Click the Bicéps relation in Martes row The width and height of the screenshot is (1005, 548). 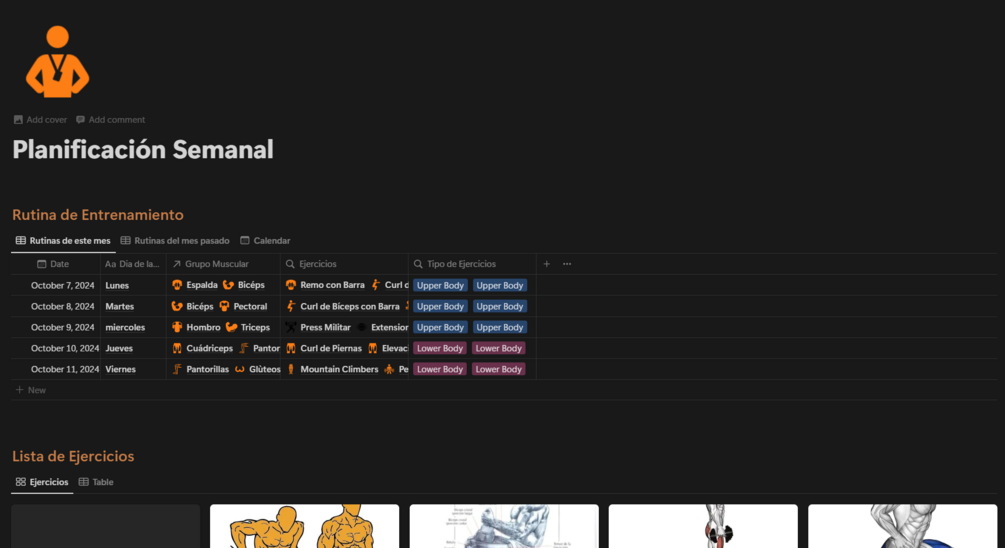click(x=192, y=306)
